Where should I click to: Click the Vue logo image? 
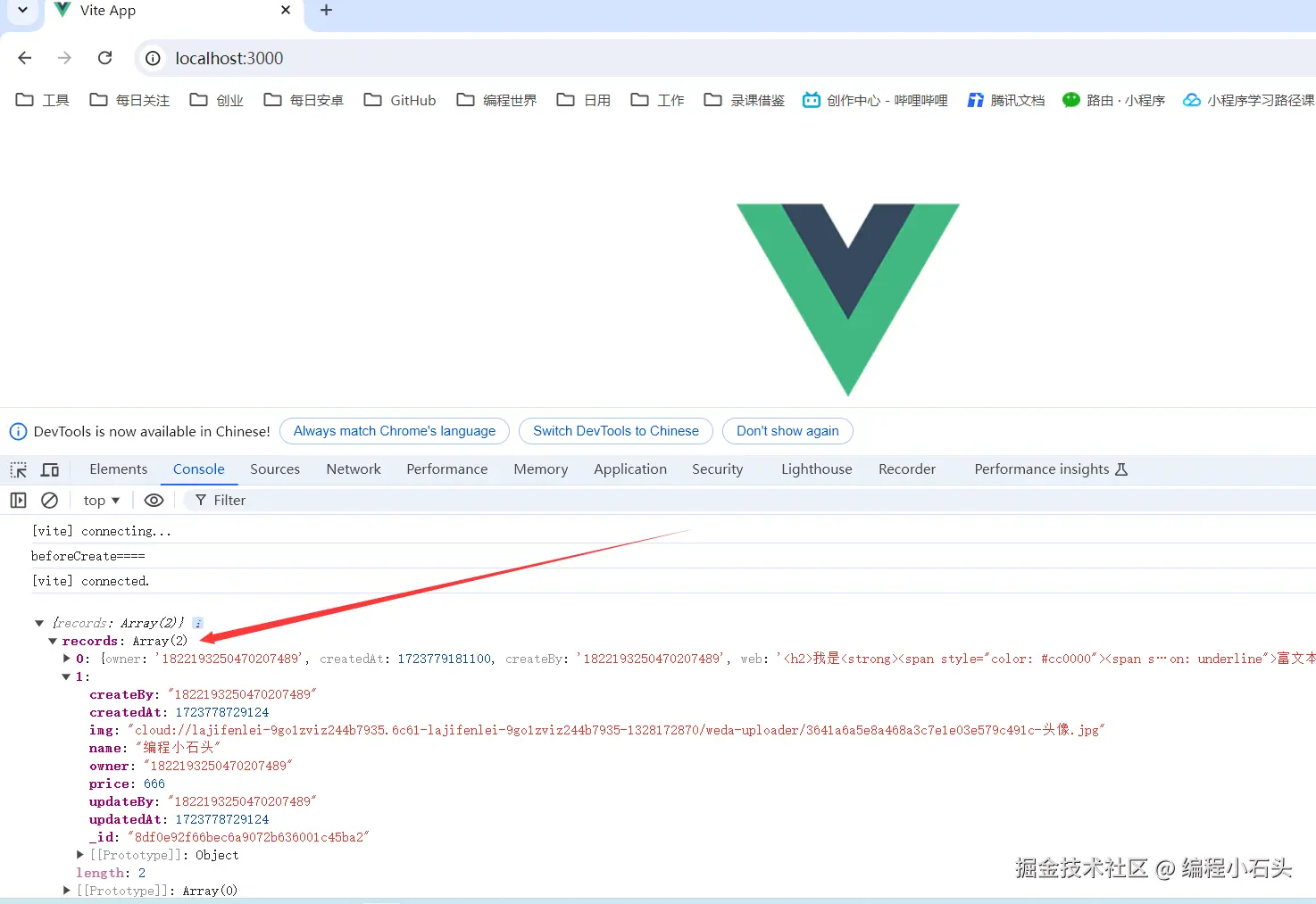(x=847, y=300)
